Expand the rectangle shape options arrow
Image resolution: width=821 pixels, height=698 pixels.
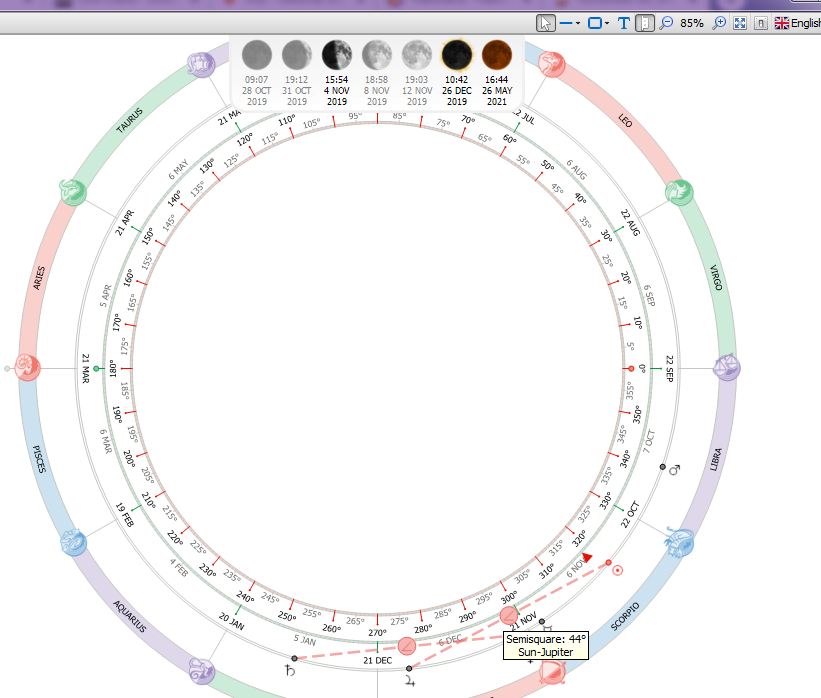coord(607,23)
